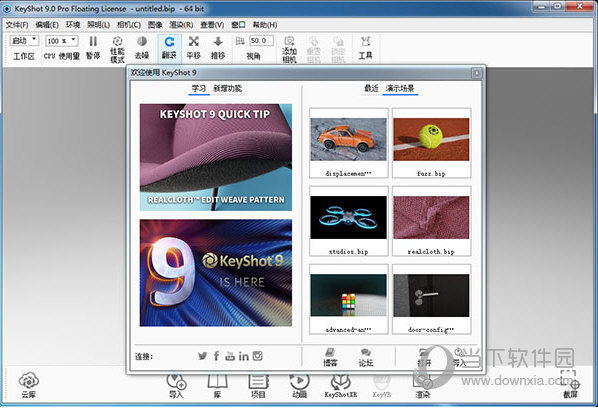This screenshot has height=410, width=598.
Task: Open the Instagram link icon
Action: [258, 356]
